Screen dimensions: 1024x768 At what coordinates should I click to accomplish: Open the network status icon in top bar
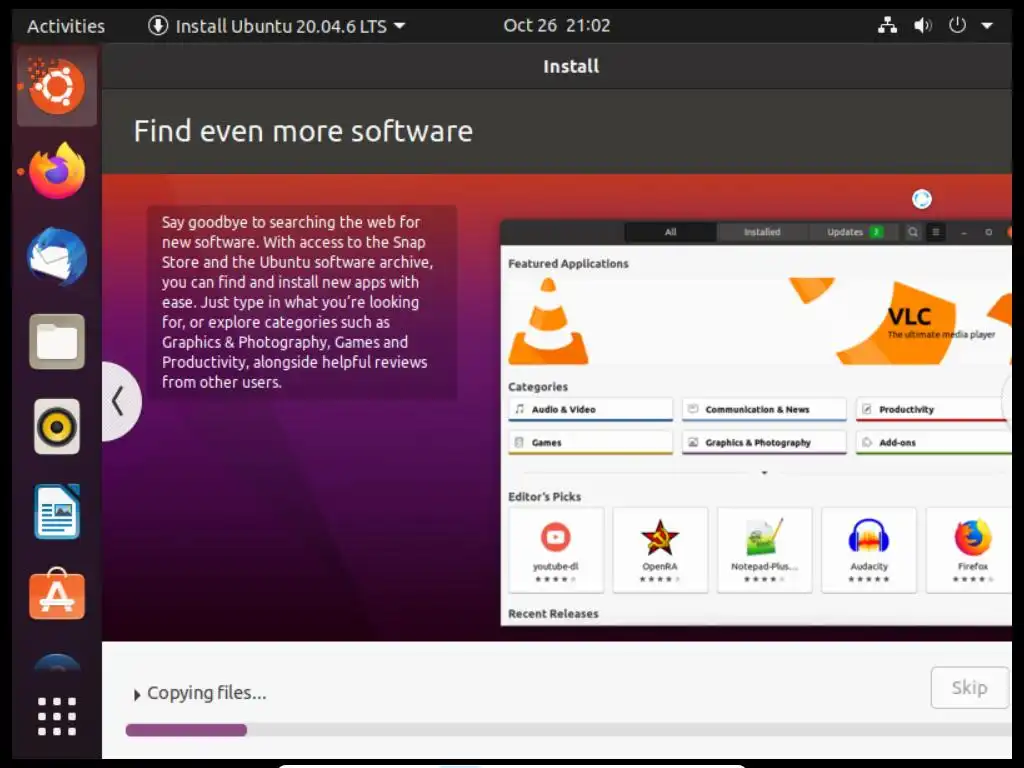click(887, 25)
